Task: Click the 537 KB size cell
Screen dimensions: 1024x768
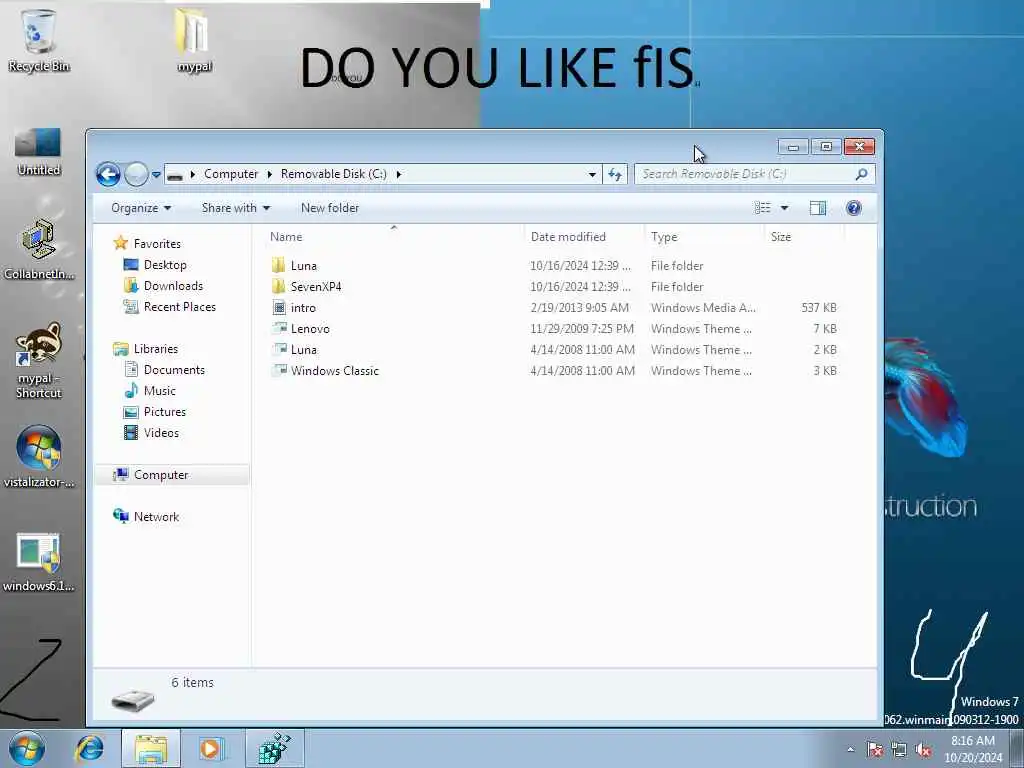Action: [x=818, y=308]
